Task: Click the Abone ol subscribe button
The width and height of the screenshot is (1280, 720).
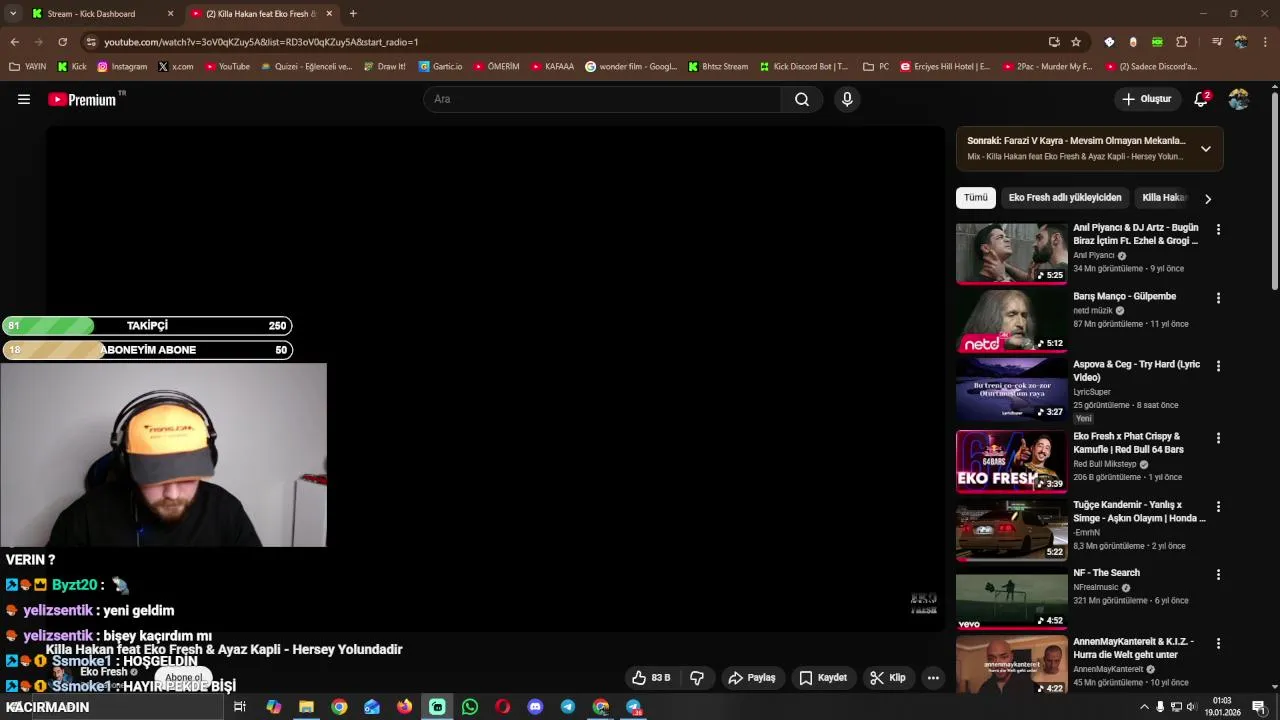Action: 184,678
